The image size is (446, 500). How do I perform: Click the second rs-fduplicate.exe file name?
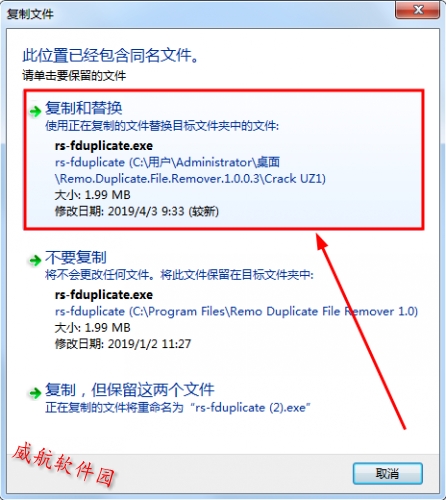point(104,295)
